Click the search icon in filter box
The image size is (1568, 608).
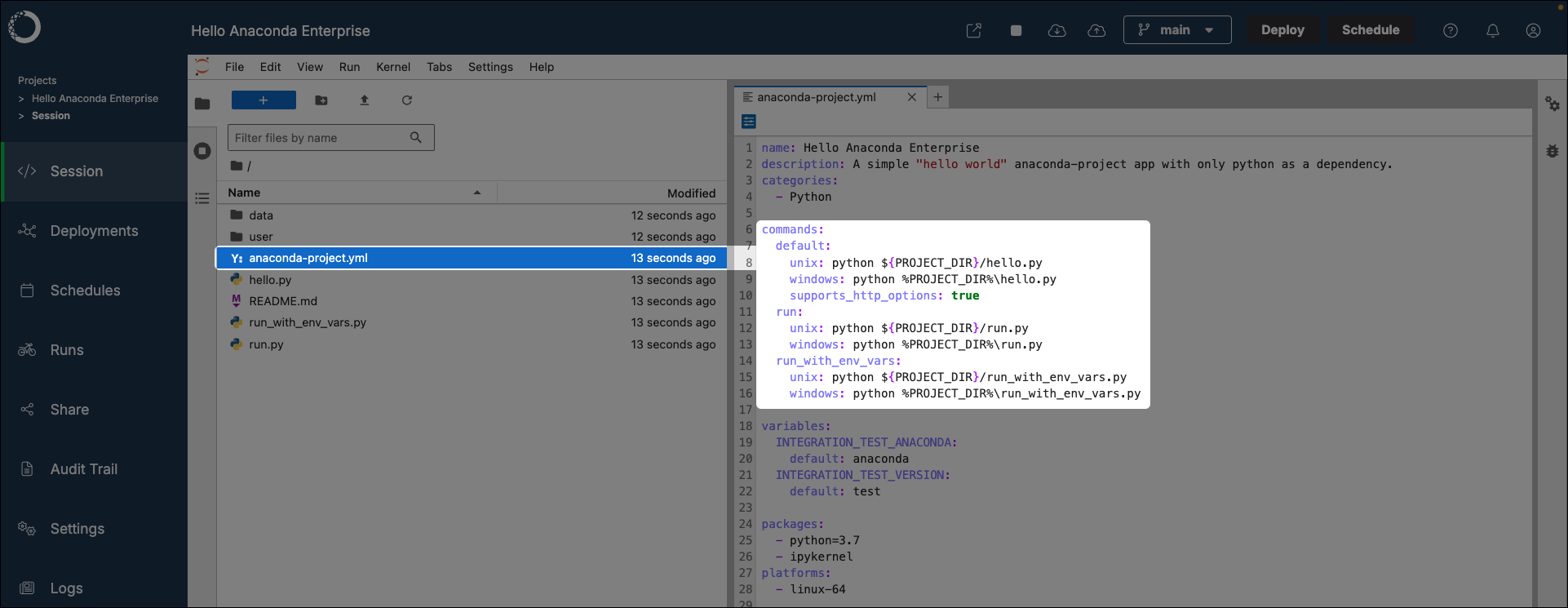[416, 138]
